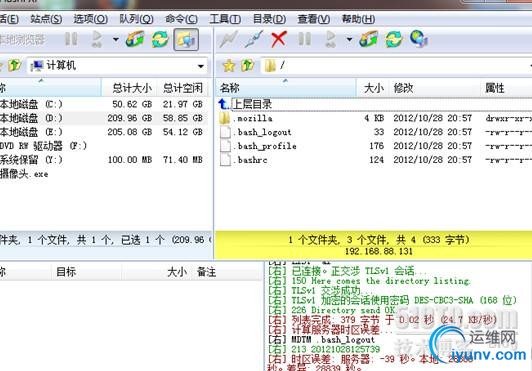
Task: Open the 工具(T) menu
Action: [225, 19]
